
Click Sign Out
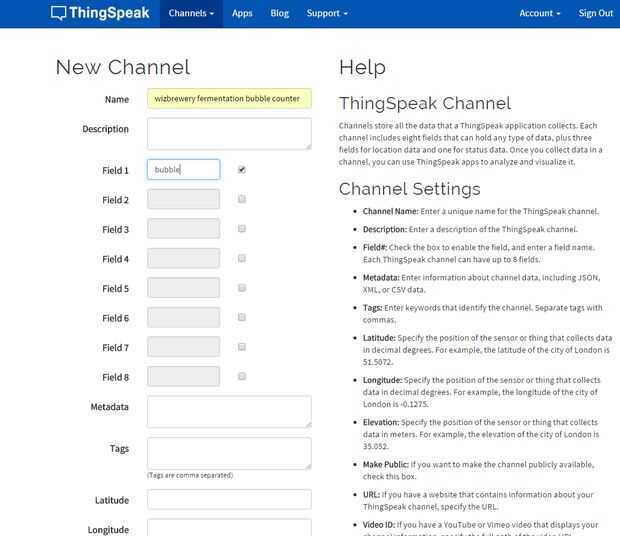click(595, 13)
